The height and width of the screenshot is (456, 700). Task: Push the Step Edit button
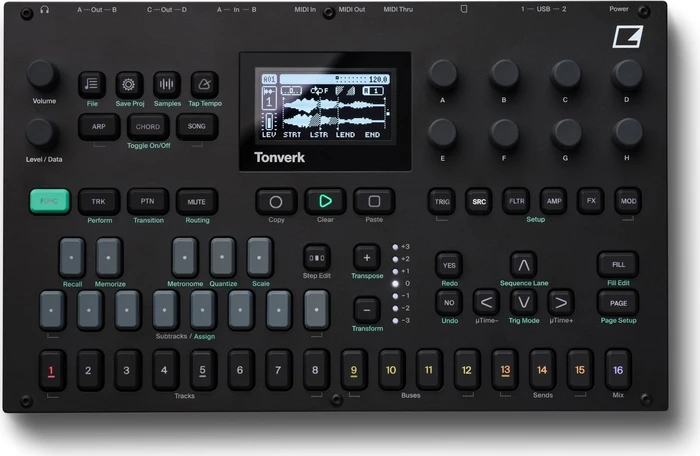(317, 258)
